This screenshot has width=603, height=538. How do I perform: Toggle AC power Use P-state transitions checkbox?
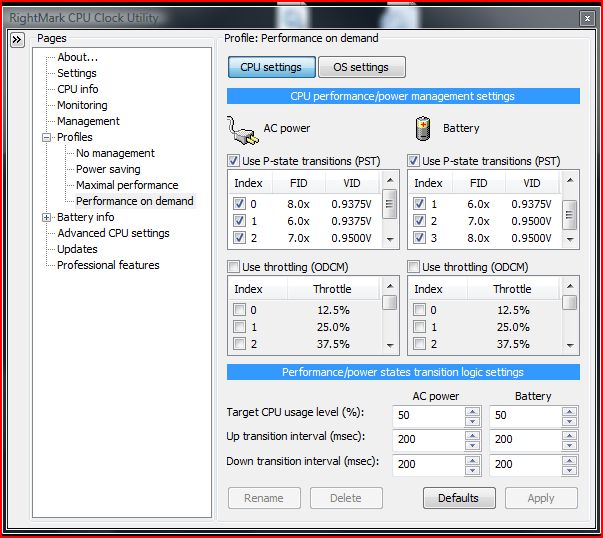click(233, 161)
